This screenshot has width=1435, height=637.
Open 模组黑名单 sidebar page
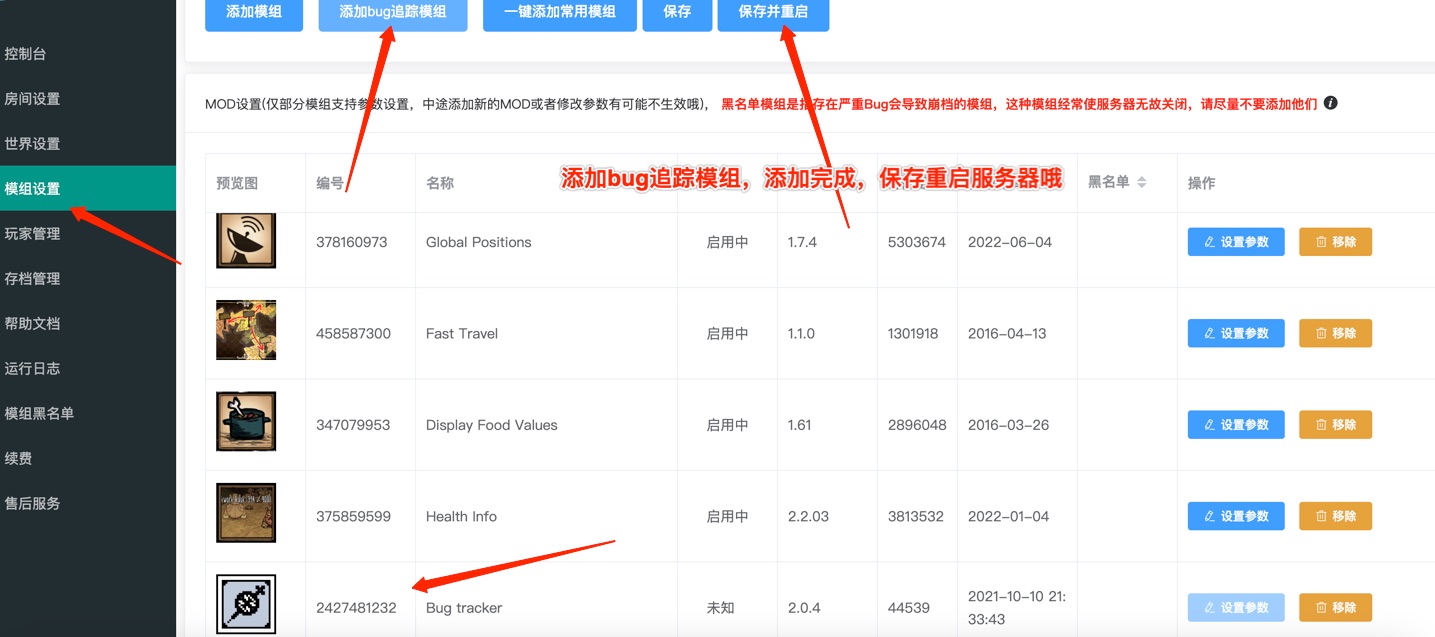39,413
